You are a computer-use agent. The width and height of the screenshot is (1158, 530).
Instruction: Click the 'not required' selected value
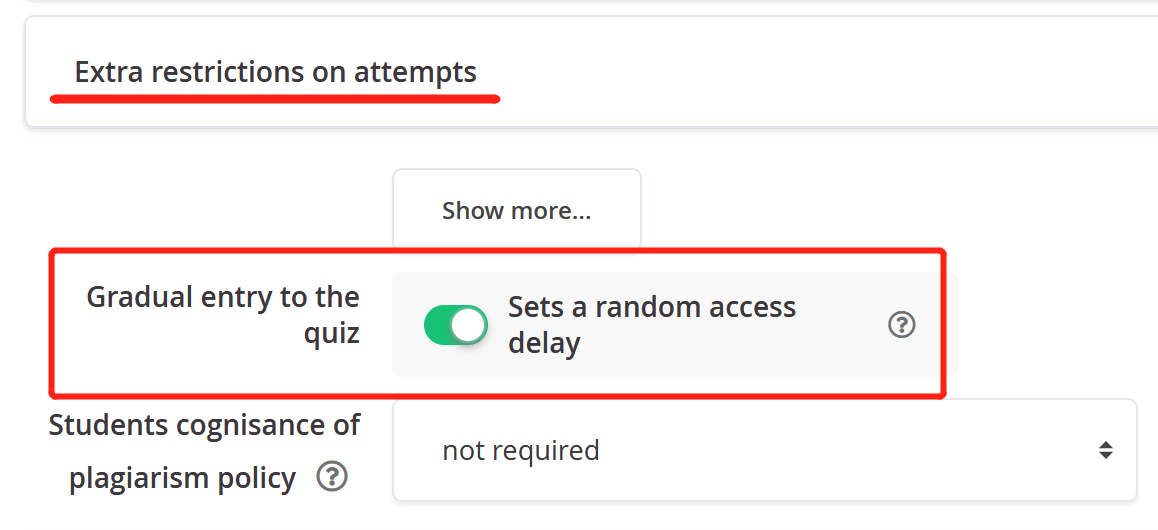point(521,450)
